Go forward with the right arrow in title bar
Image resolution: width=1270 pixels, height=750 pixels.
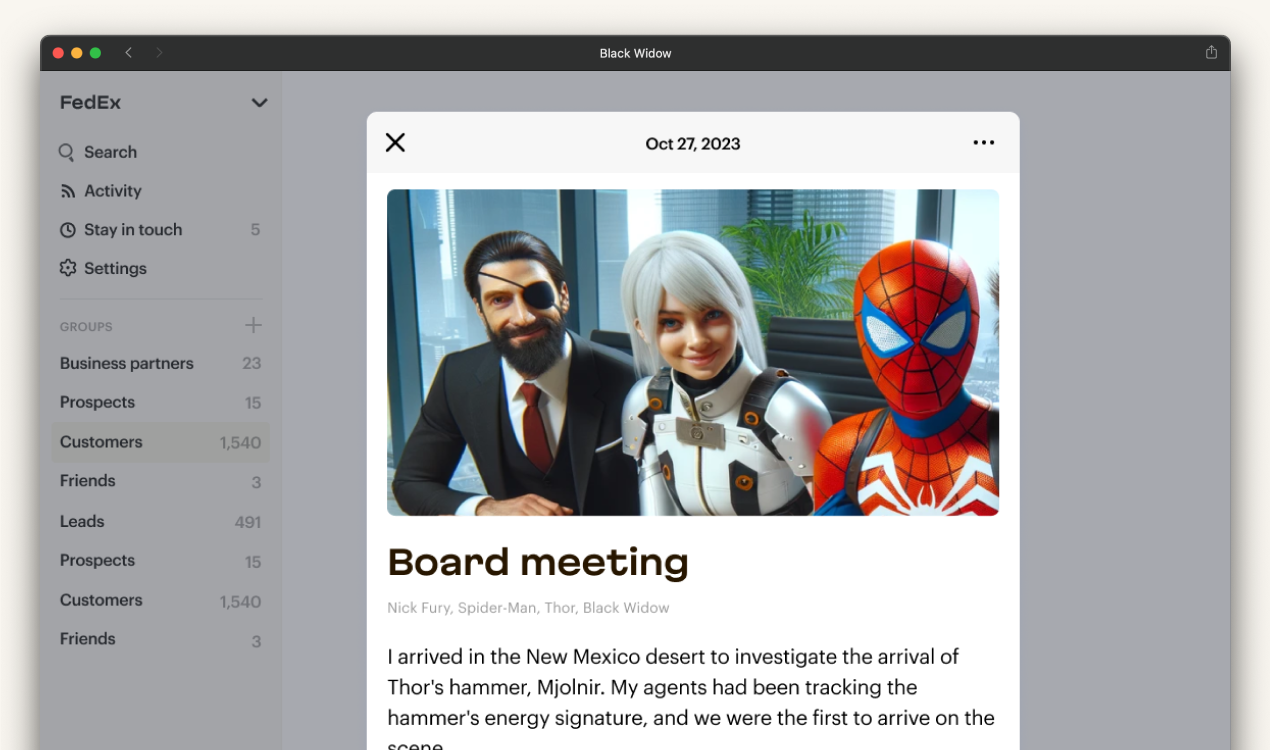(x=159, y=53)
